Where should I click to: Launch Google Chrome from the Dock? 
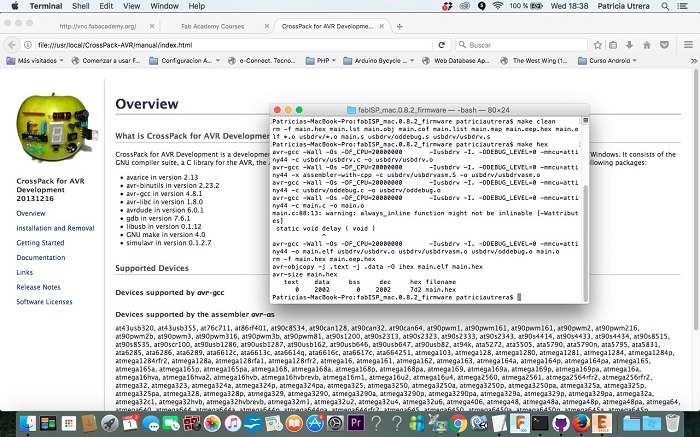tap(458, 422)
